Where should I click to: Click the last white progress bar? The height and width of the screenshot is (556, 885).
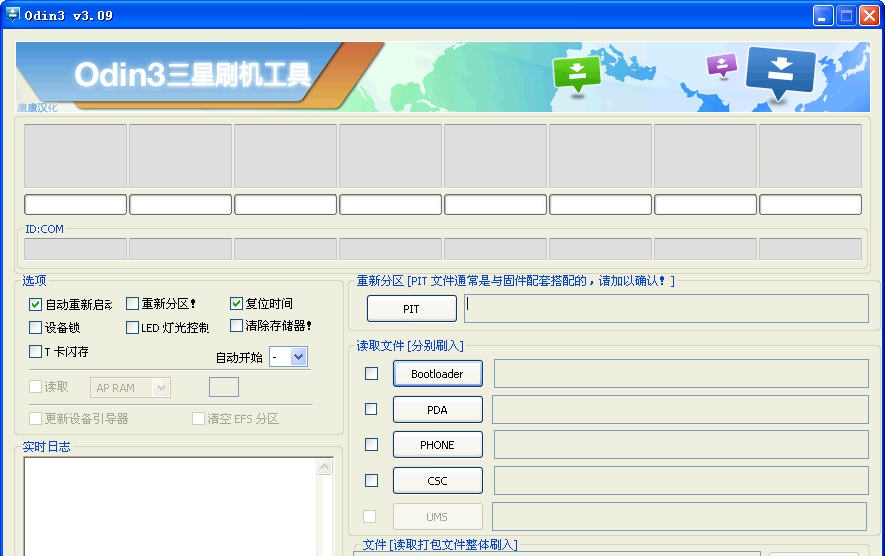pyautogui.click(x=810, y=204)
